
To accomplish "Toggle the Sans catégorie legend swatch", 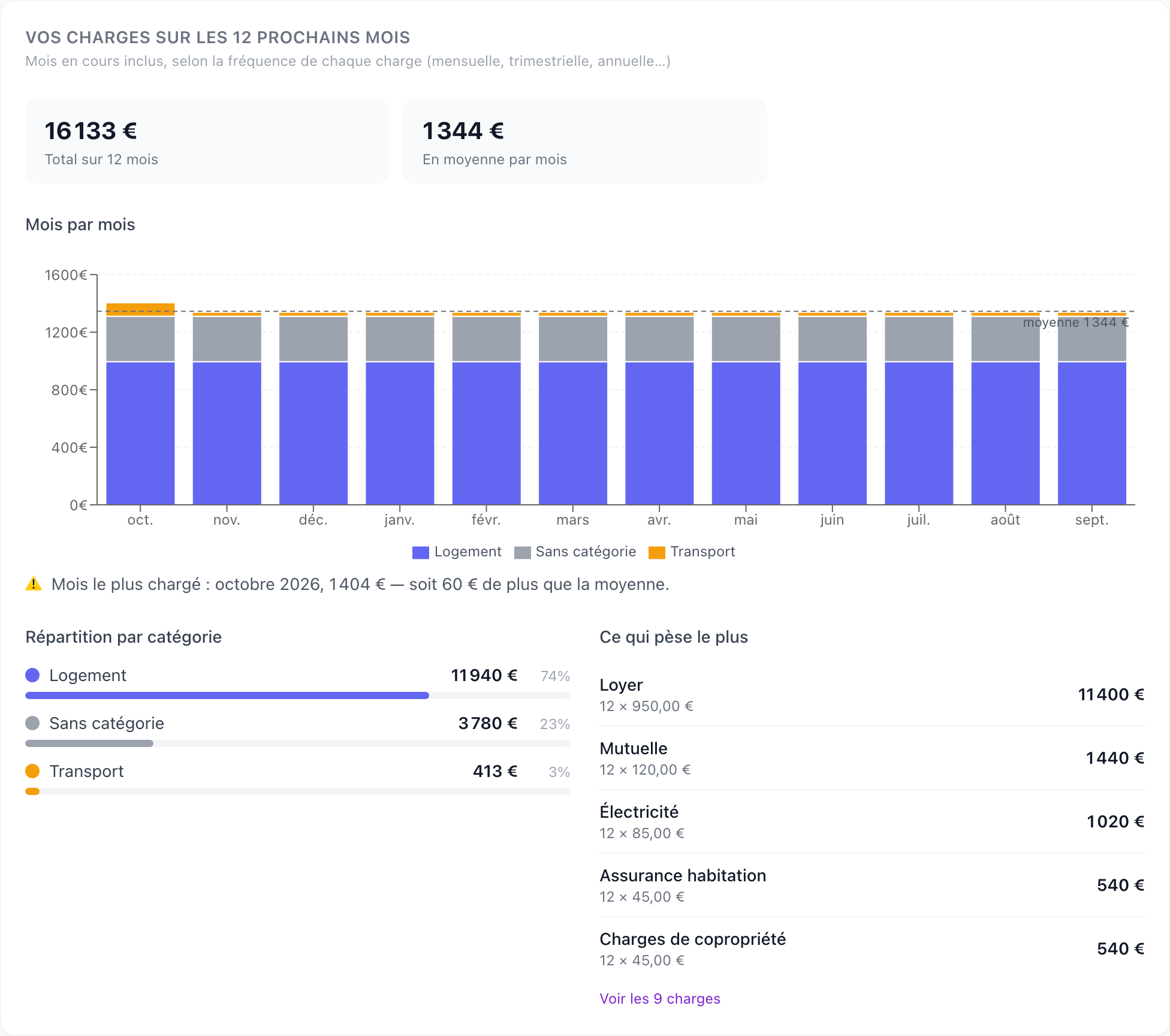I will point(523,552).
